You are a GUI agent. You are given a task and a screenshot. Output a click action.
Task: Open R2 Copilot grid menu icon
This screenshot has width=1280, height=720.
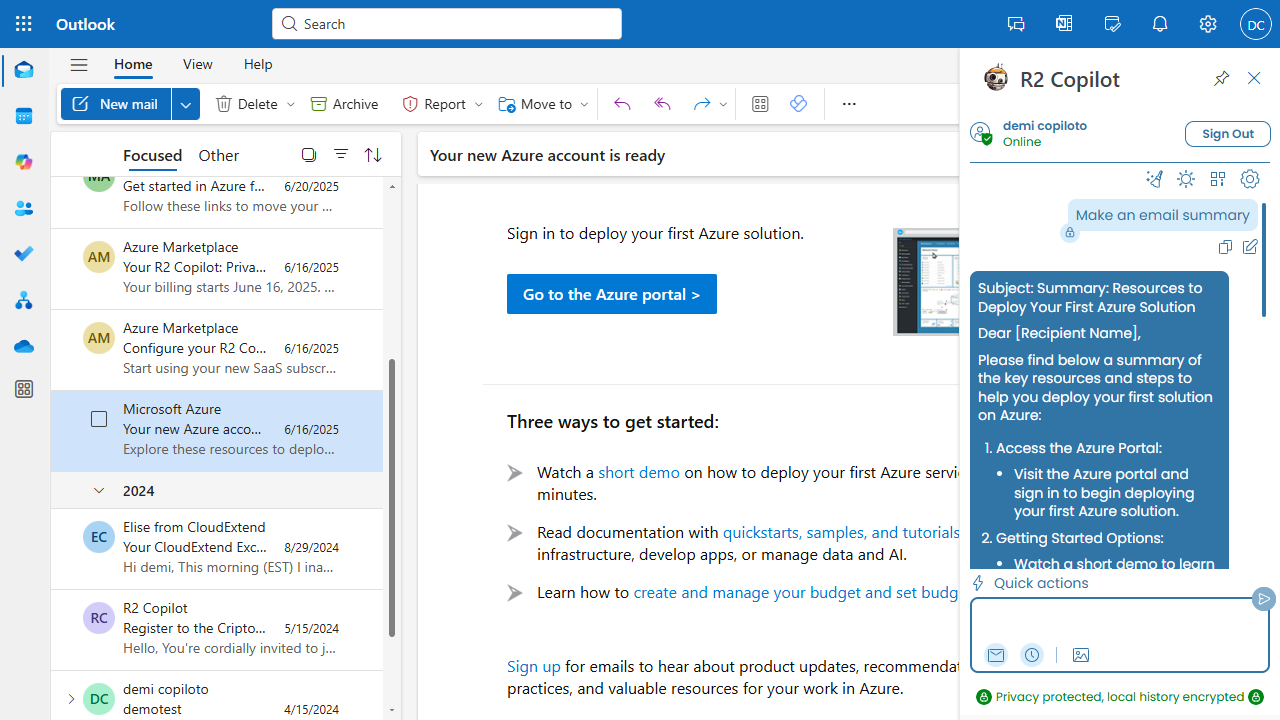point(1218,179)
